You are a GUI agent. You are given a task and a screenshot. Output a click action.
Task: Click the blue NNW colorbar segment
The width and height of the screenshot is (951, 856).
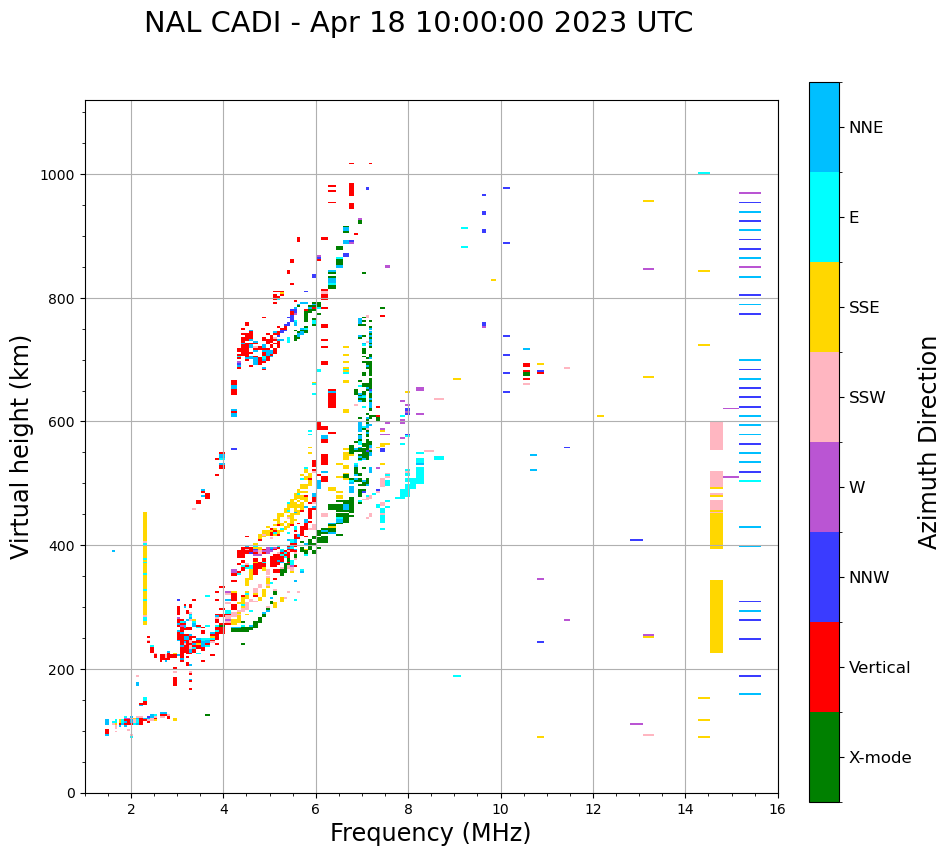tap(824, 577)
